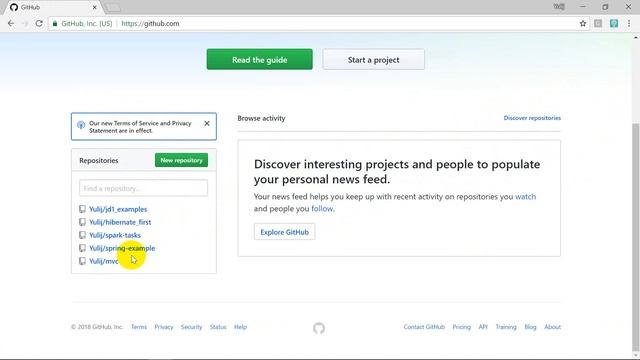The image size is (640, 360).
Task: Close the GitHub browser tab
Action: [x=94, y=7]
